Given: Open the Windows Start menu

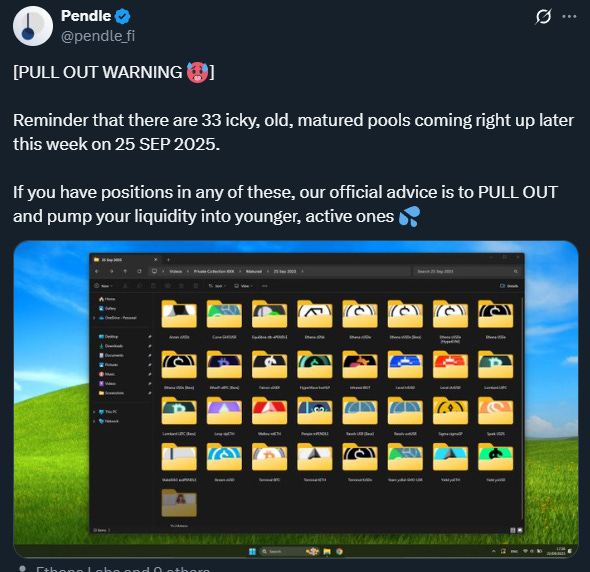Looking at the screenshot, I should tap(252, 551).
